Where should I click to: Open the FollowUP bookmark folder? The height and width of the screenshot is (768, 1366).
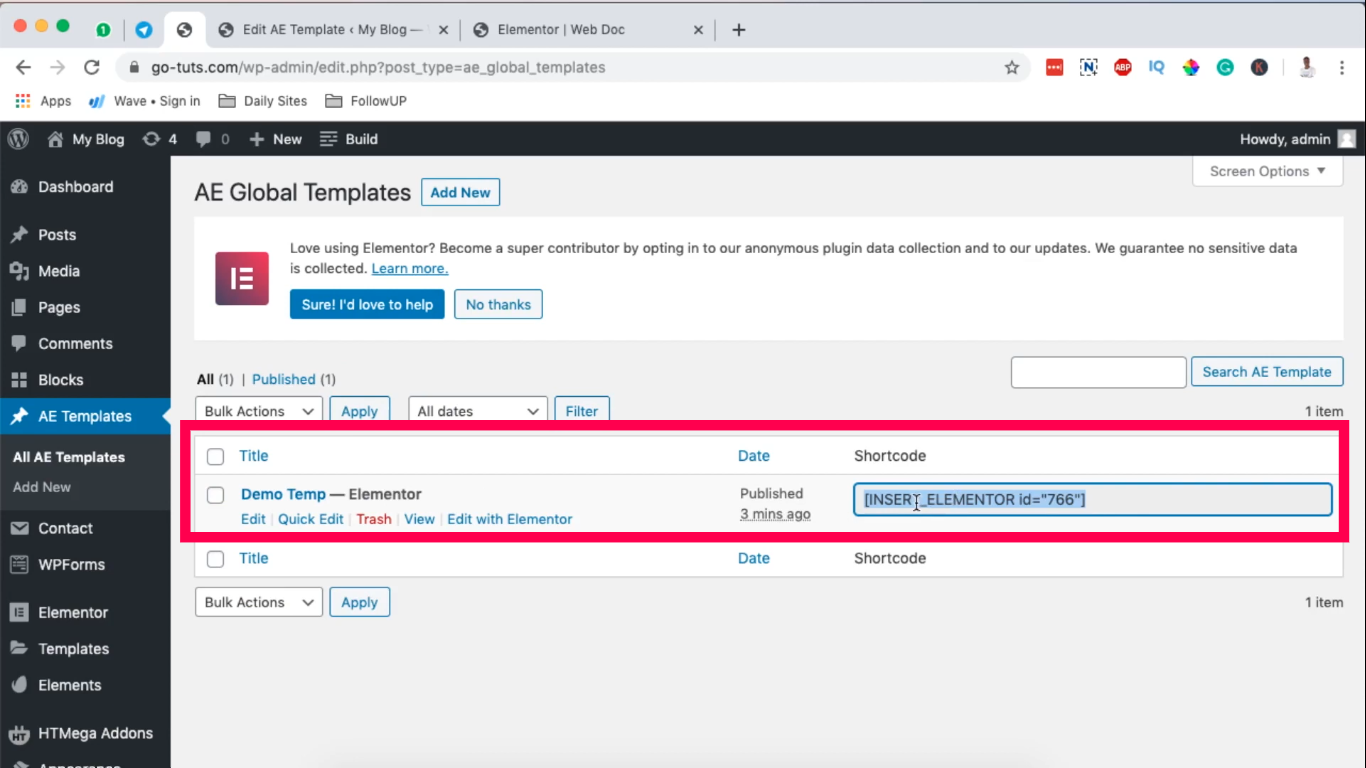[366, 101]
